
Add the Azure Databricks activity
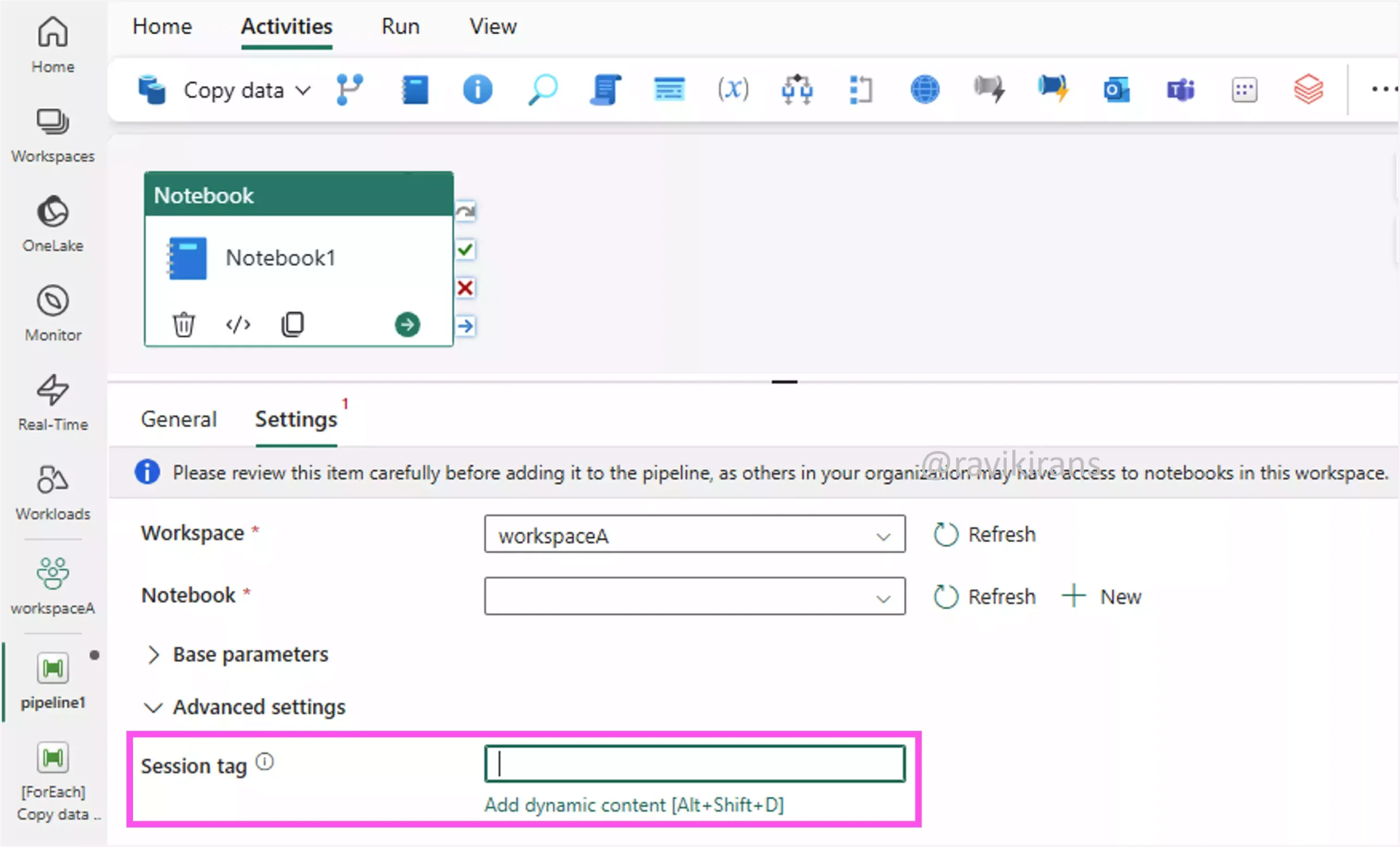(x=1309, y=90)
